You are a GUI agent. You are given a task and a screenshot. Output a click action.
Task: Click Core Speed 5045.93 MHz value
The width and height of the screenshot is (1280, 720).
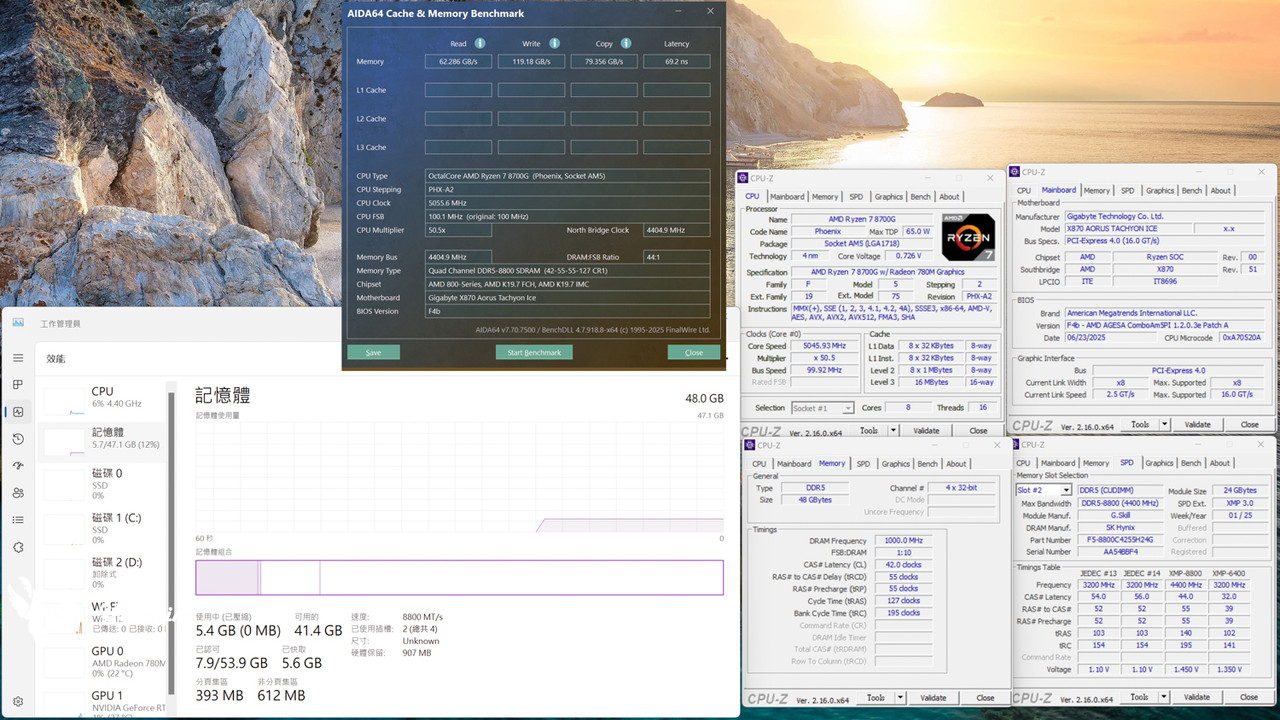(x=824, y=346)
